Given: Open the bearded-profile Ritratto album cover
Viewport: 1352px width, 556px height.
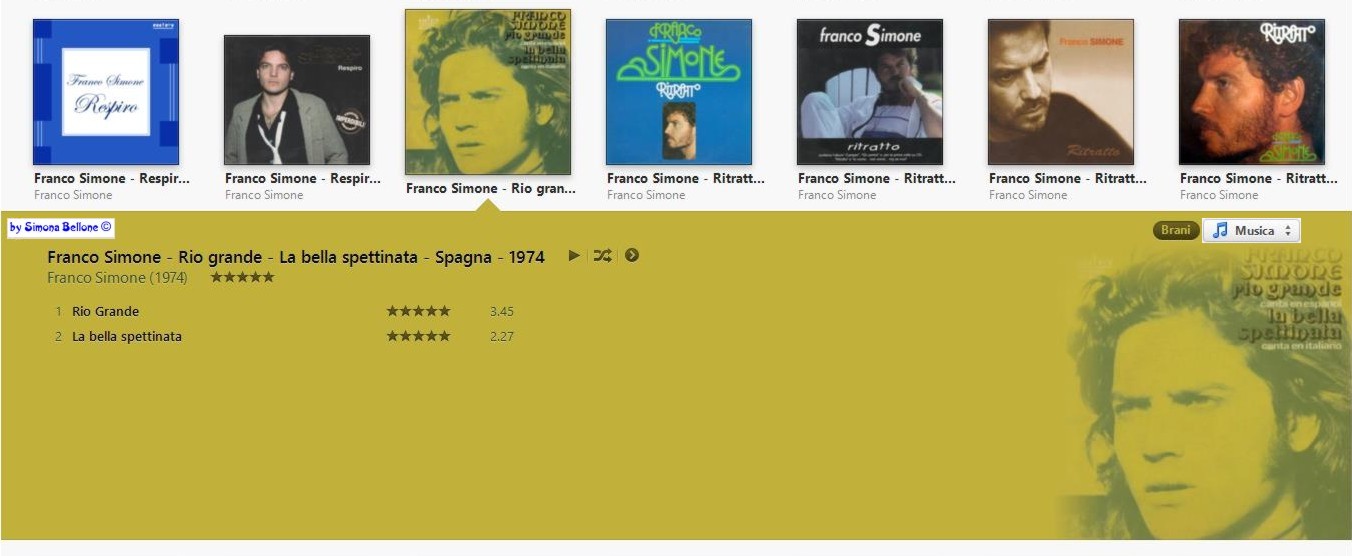Looking at the screenshot, I should [x=1252, y=92].
